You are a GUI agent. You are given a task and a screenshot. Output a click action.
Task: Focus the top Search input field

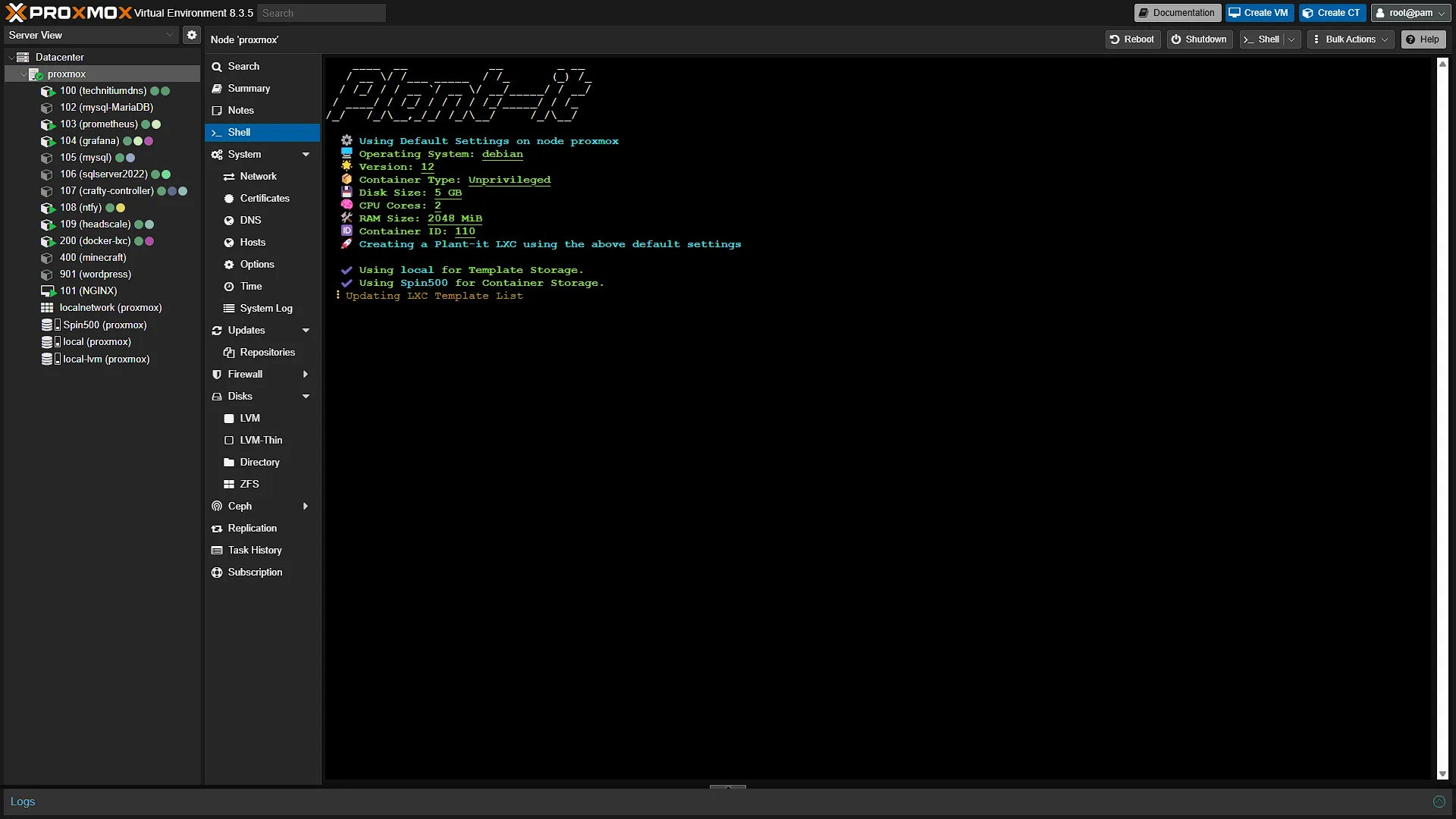(x=322, y=13)
